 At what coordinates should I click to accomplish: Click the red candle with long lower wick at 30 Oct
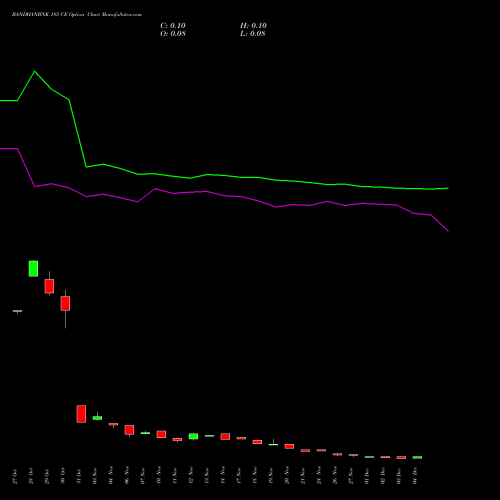coord(65,303)
